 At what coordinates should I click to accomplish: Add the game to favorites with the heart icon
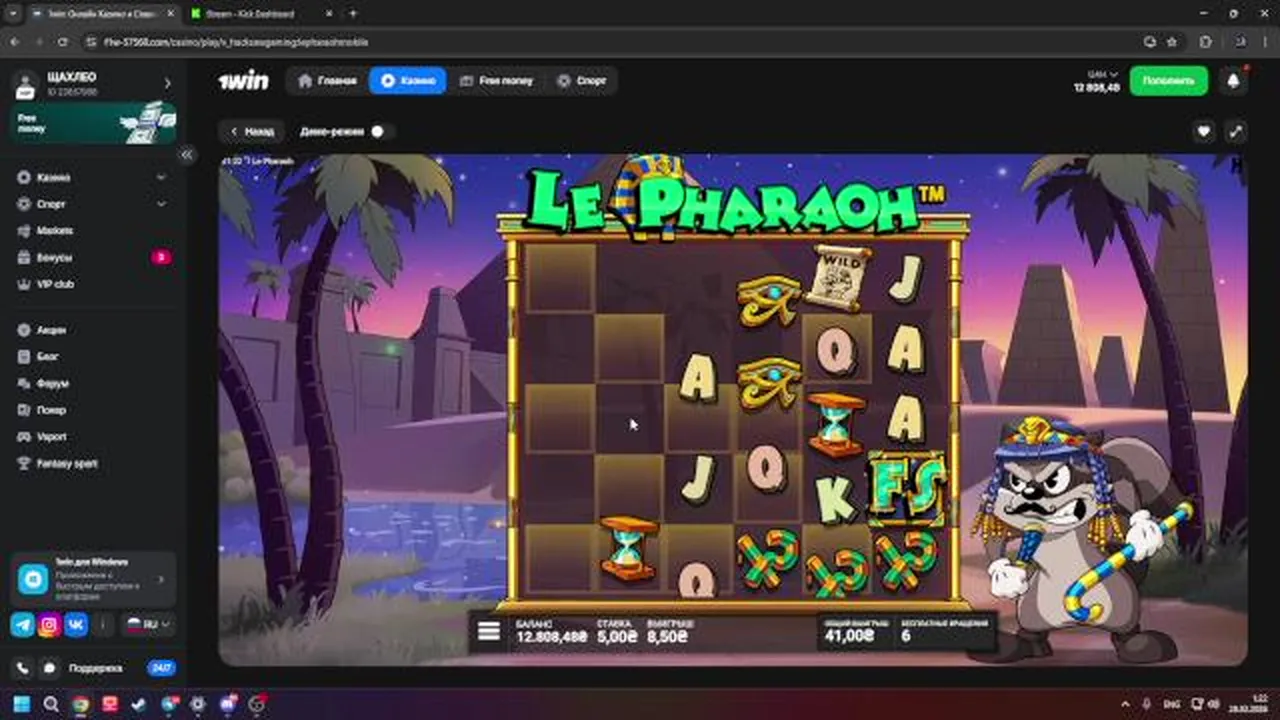pos(1203,131)
